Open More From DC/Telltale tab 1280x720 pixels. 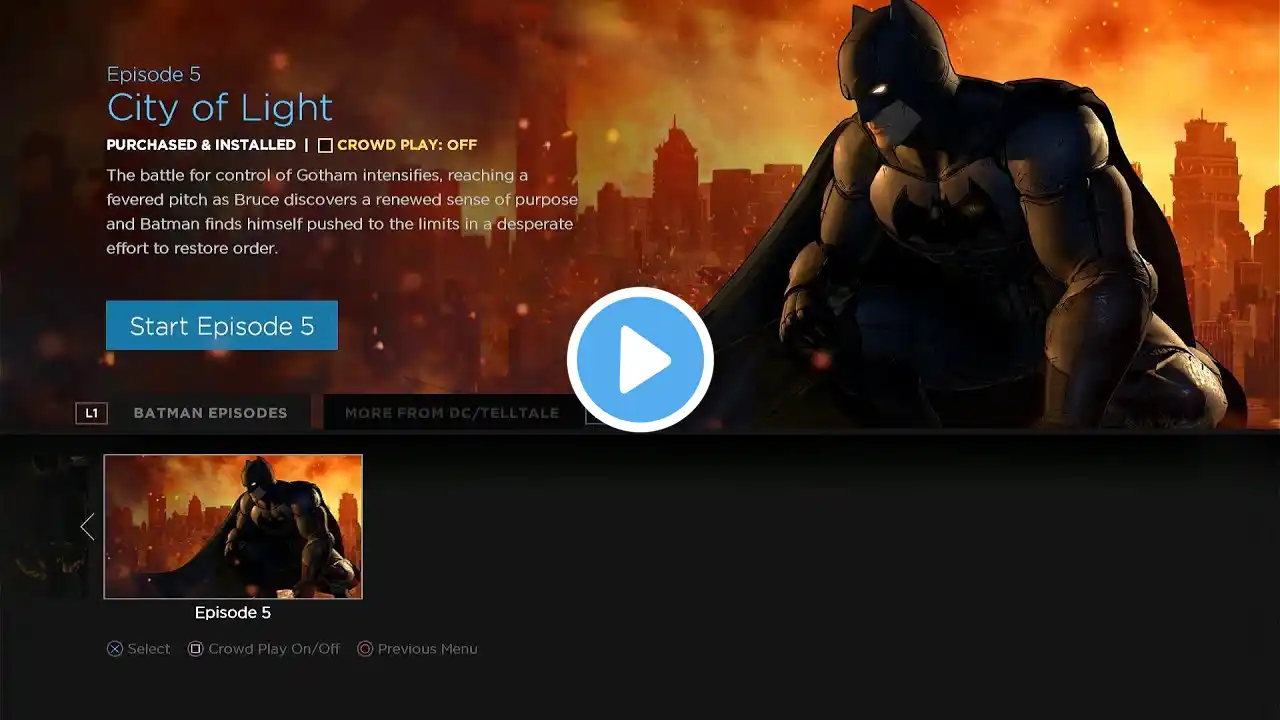pos(452,412)
